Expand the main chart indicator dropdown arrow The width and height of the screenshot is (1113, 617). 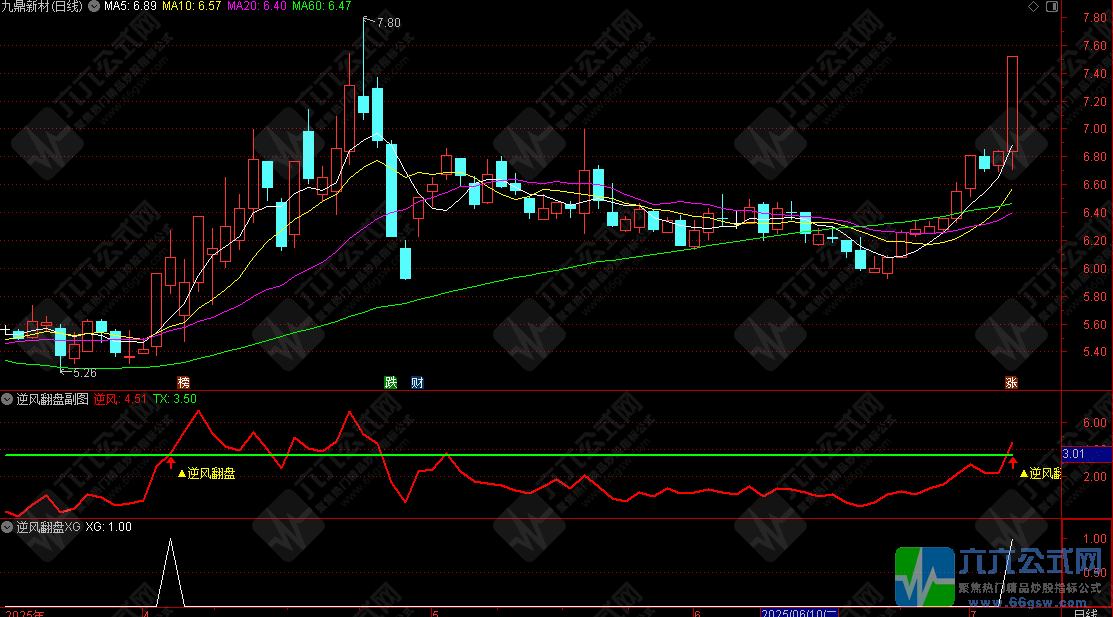[95, 7]
